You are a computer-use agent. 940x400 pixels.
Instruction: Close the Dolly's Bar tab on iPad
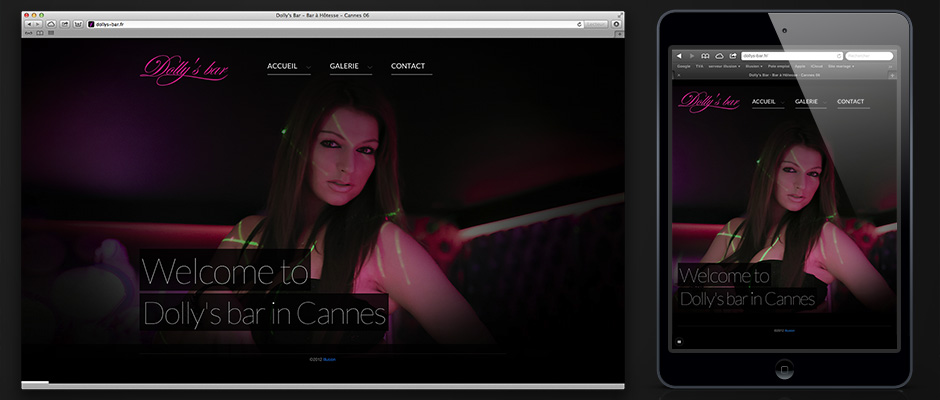(x=679, y=76)
